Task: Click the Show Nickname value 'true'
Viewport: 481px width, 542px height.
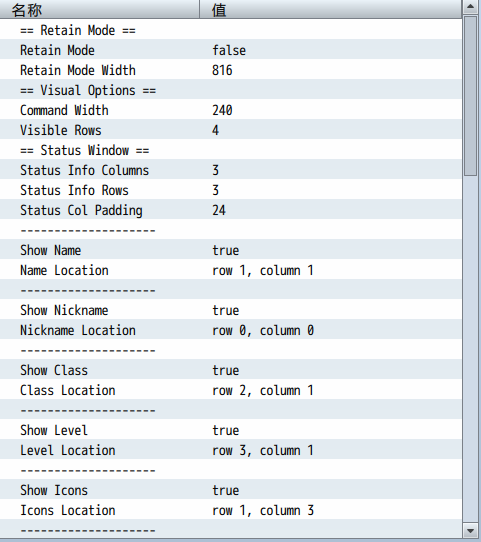Action: pos(226,311)
